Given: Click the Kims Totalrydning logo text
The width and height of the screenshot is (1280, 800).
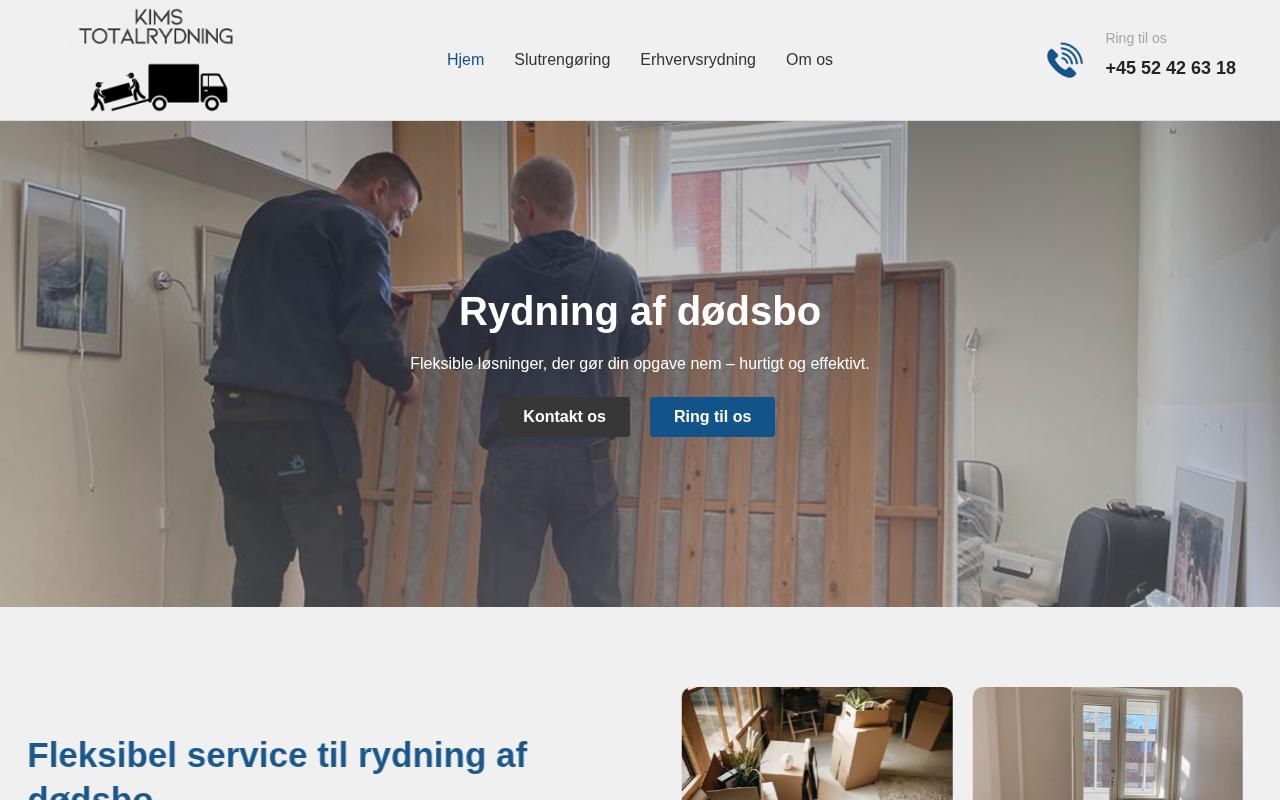Looking at the screenshot, I should coord(156,28).
